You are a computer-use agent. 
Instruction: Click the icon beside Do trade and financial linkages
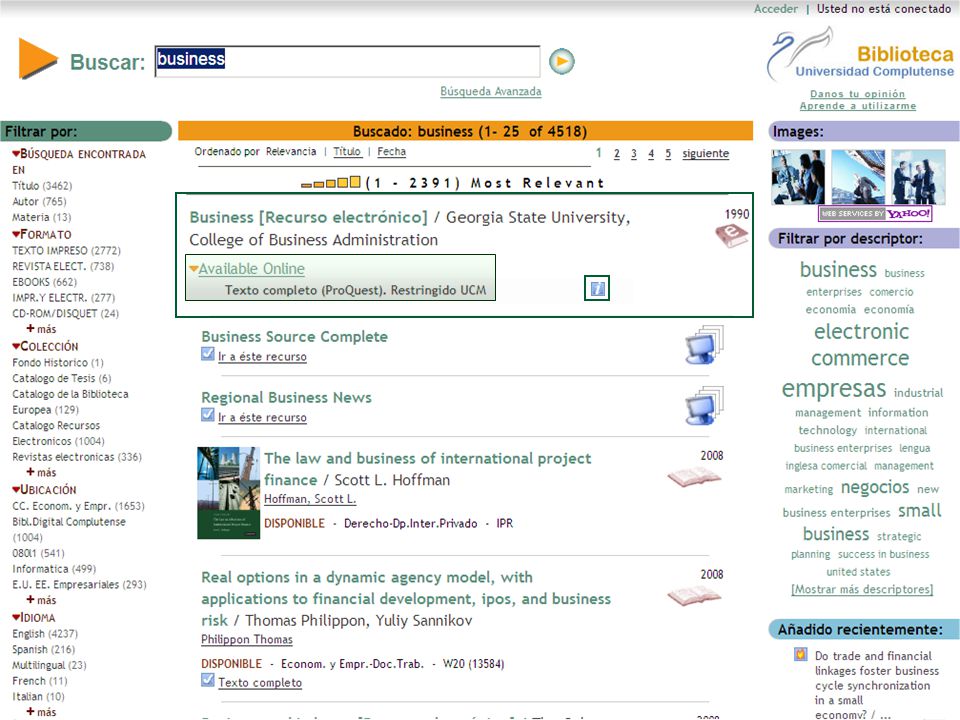coord(800,654)
